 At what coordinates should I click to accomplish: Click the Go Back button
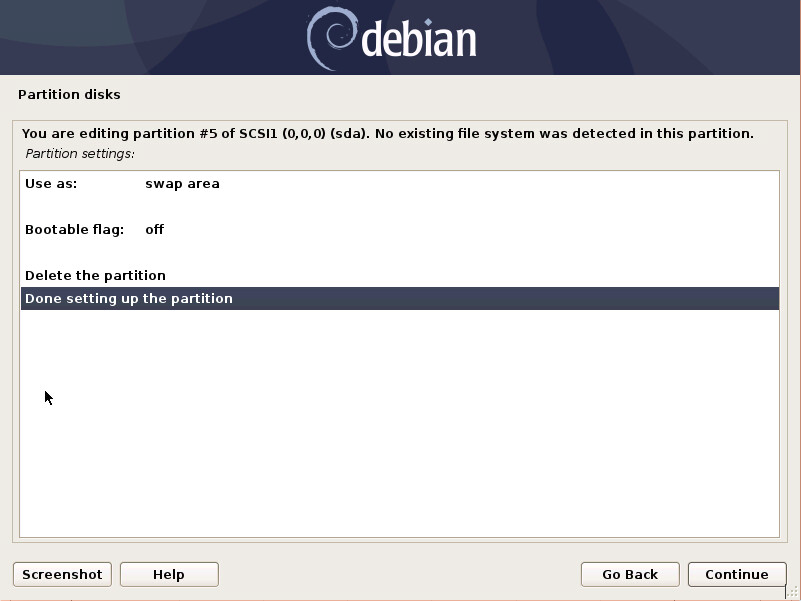coord(630,574)
